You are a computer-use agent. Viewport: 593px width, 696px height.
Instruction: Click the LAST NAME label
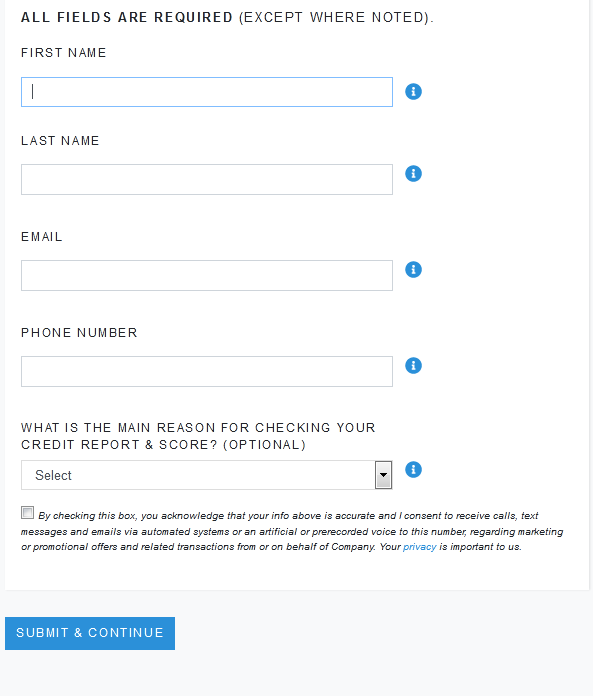(x=60, y=141)
